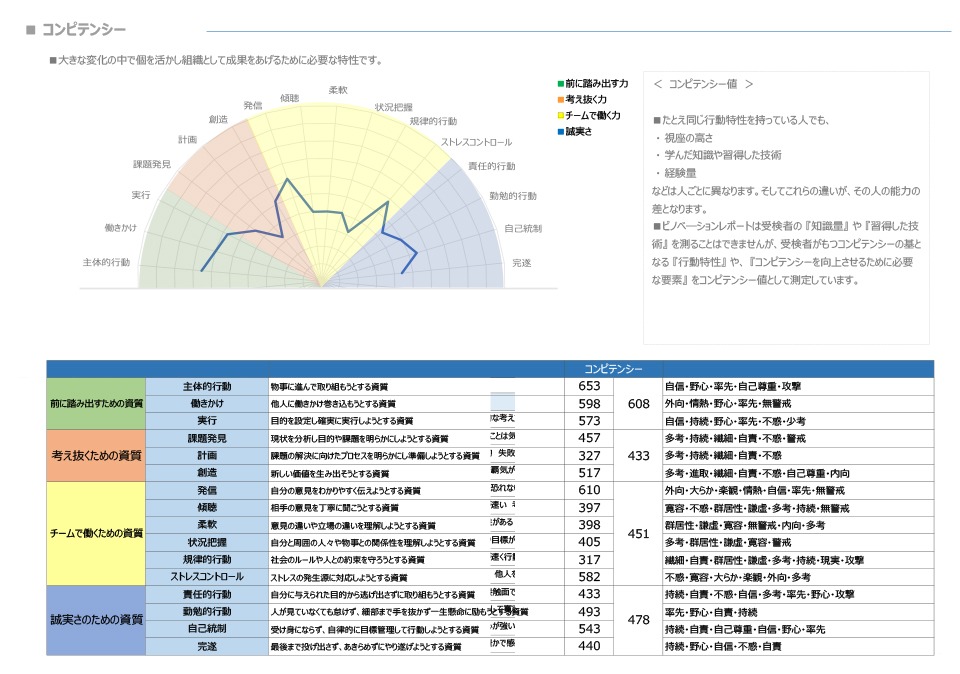This screenshot has height=674, width=960.
Task: Select the 前に踏み出すための資質 category cell
Action: (x=96, y=404)
